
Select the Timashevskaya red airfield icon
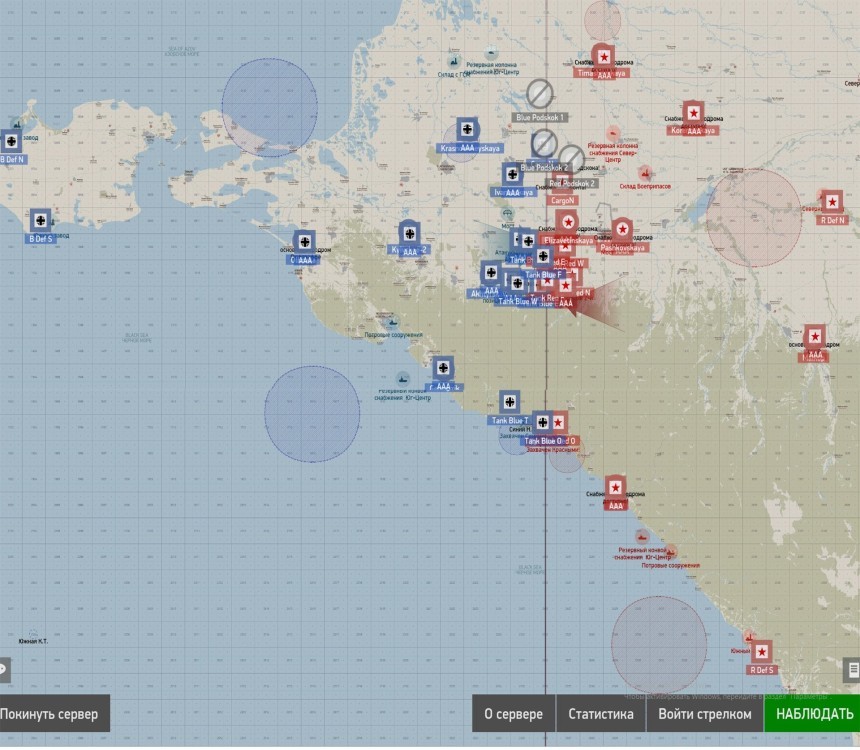(604, 57)
